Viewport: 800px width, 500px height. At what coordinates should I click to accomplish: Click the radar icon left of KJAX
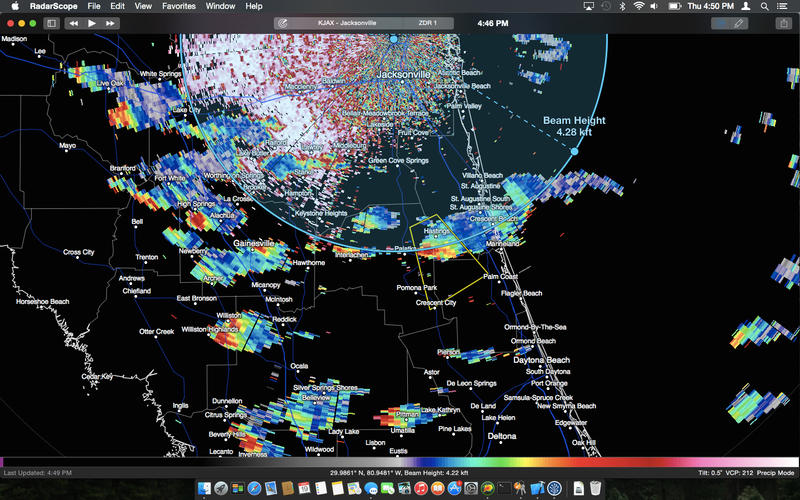pyautogui.click(x=285, y=22)
